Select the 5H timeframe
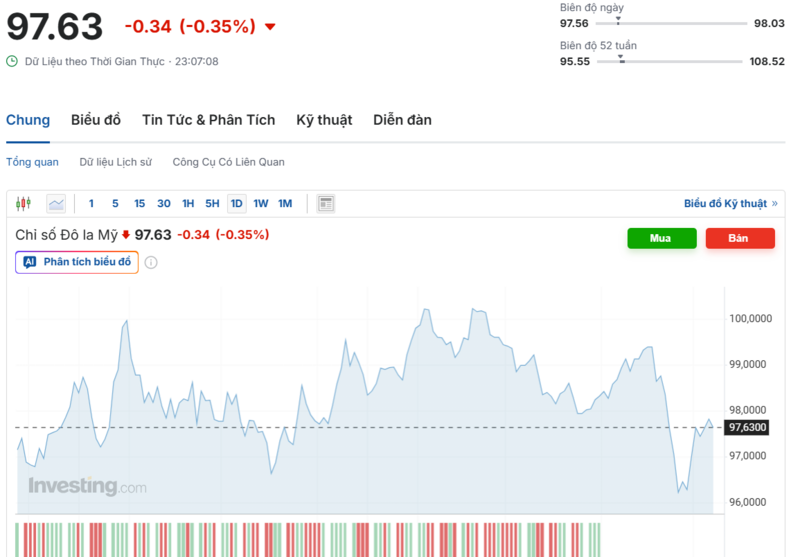Viewport: 800px width, 557px height. pos(212,204)
